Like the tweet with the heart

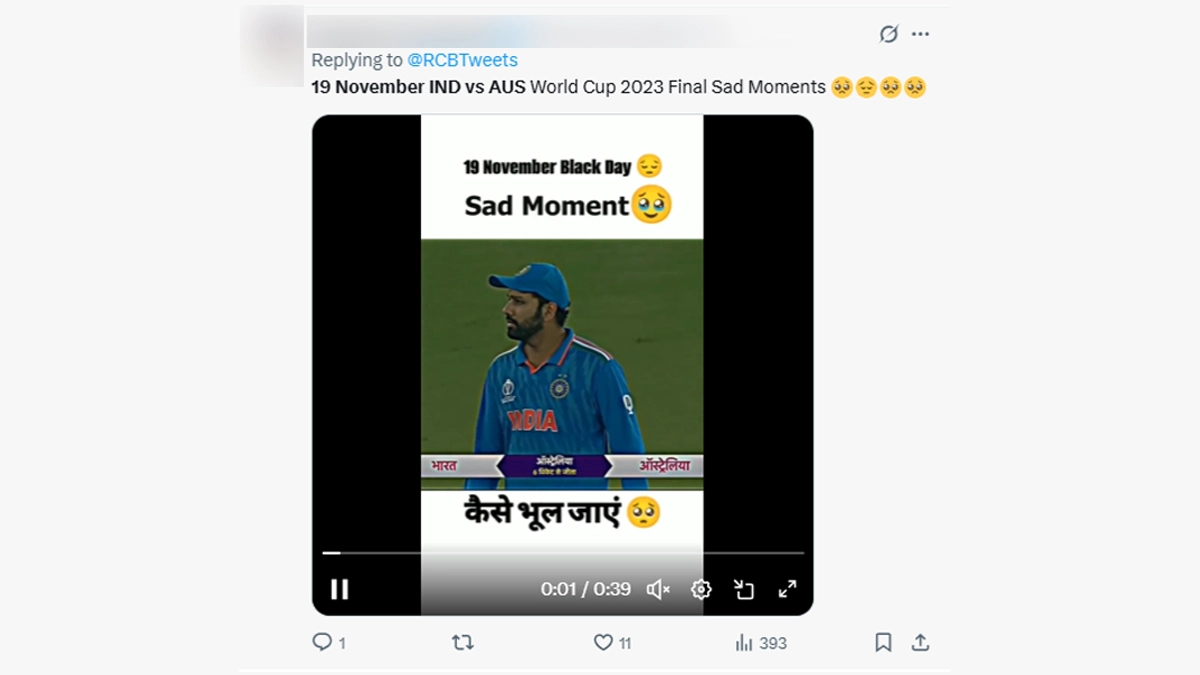point(603,642)
